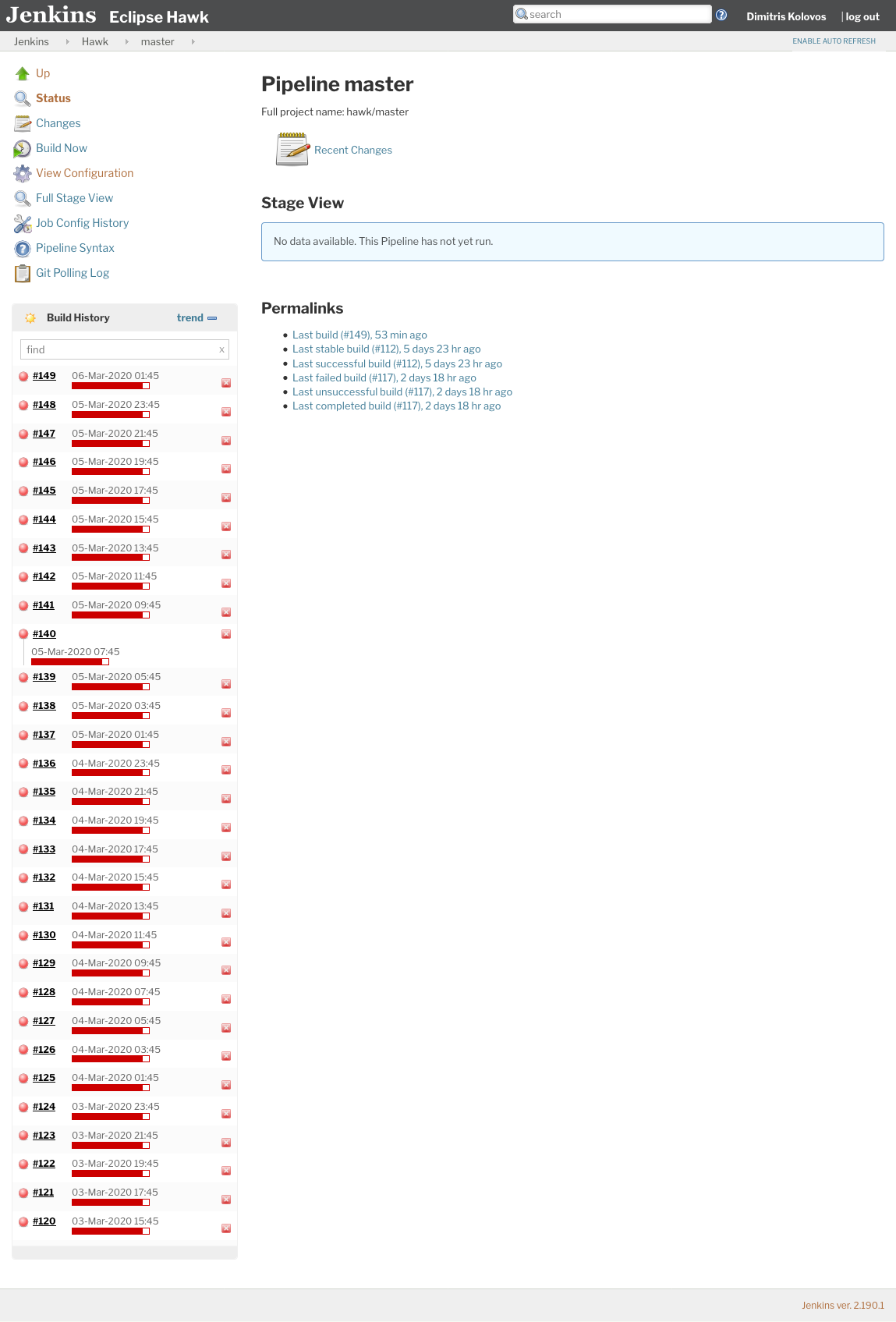Image resolution: width=896 pixels, height=1322 pixels.
Task: Collapse Build History with minus icon
Action: click(212, 318)
